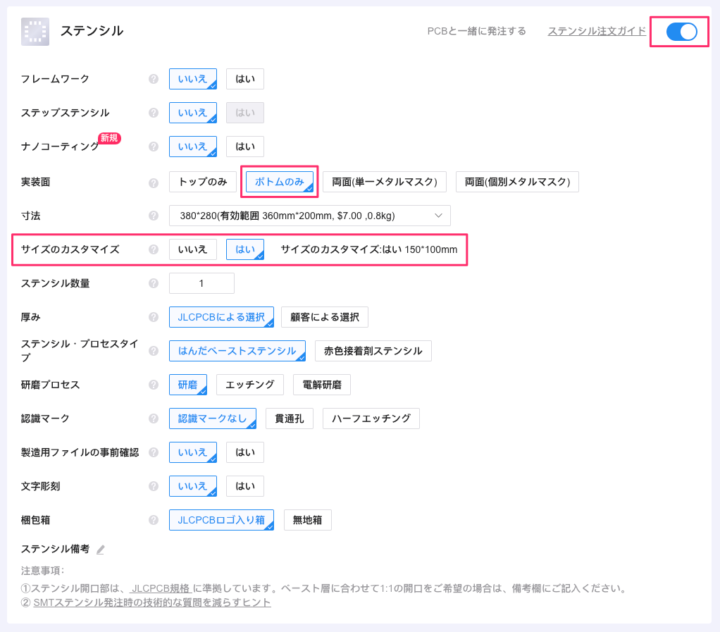Click help icon beside ナノコーティング
720x632 pixels.
154,147
